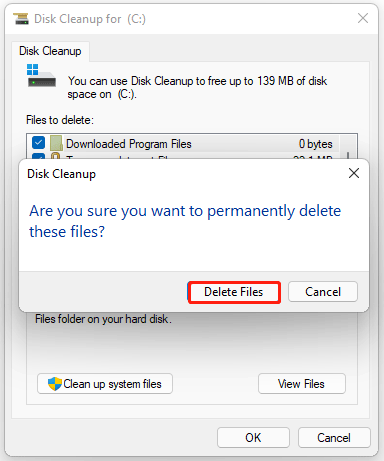
Task: Click the Disk Cleanup title bar drive icon
Action: 21,19
